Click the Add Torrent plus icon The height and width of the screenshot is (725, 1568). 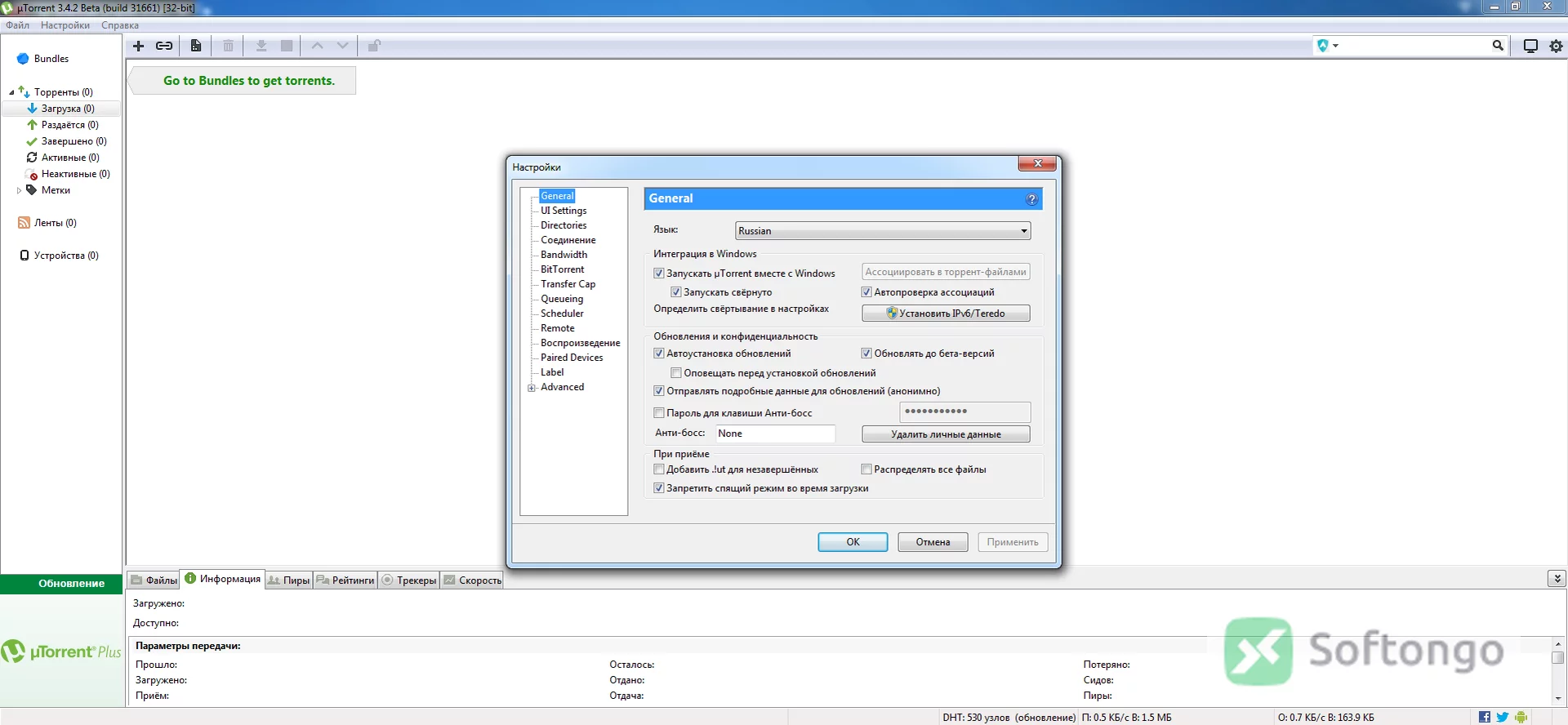coord(138,46)
